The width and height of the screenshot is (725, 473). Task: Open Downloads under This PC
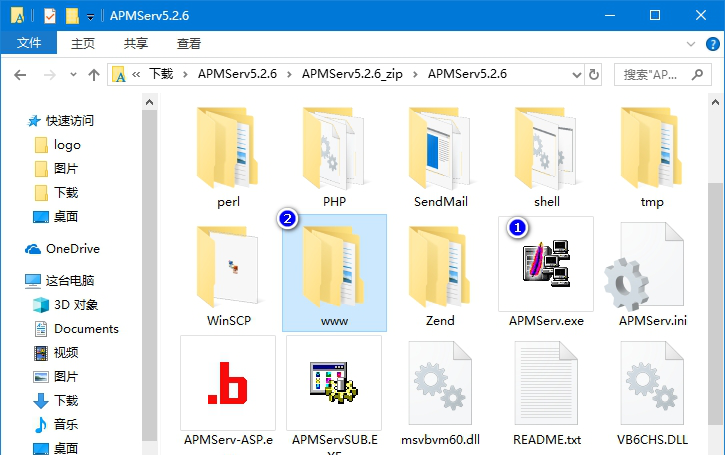(56, 400)
